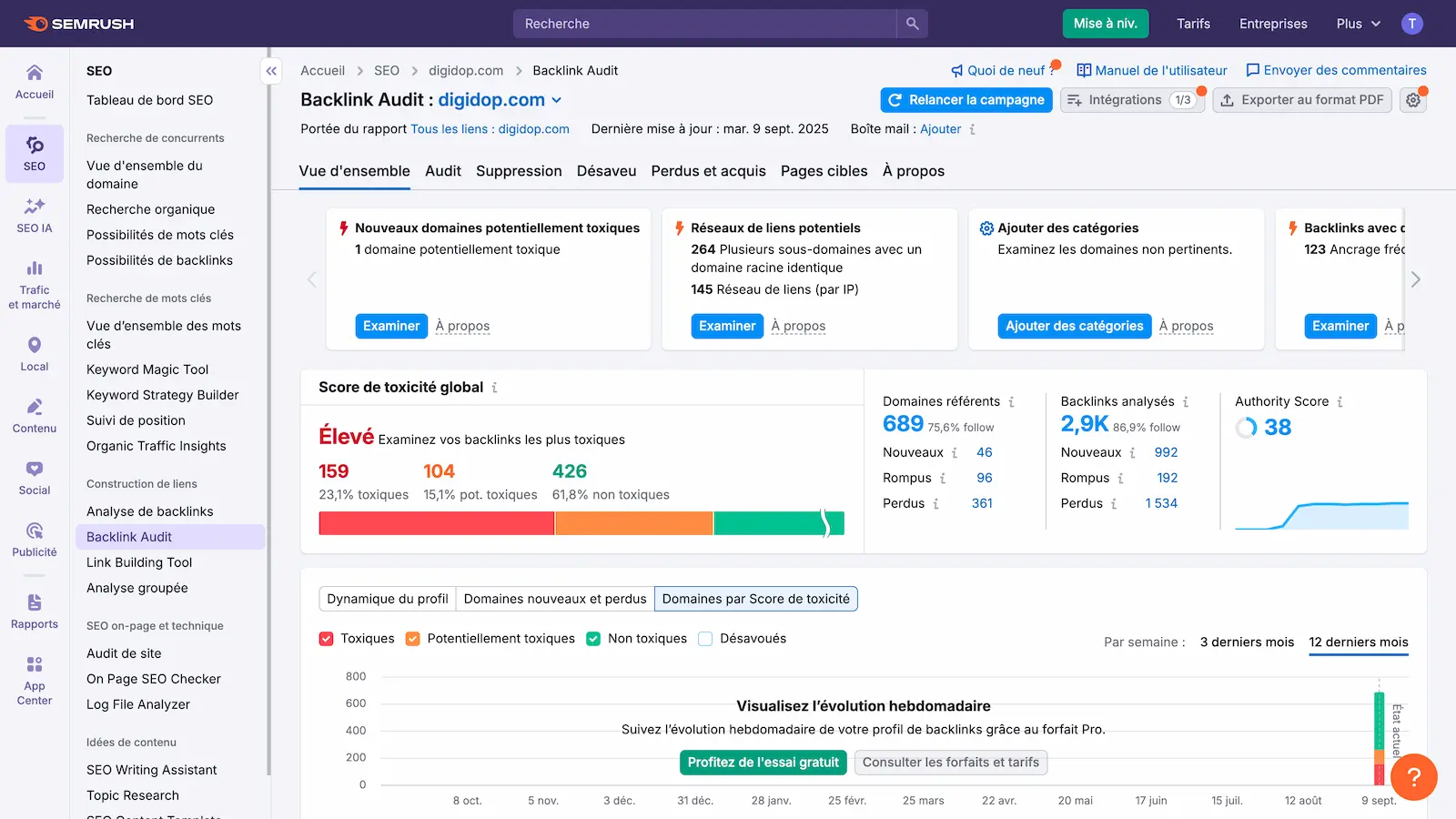Click into the Recherche search field

(705, 24)
